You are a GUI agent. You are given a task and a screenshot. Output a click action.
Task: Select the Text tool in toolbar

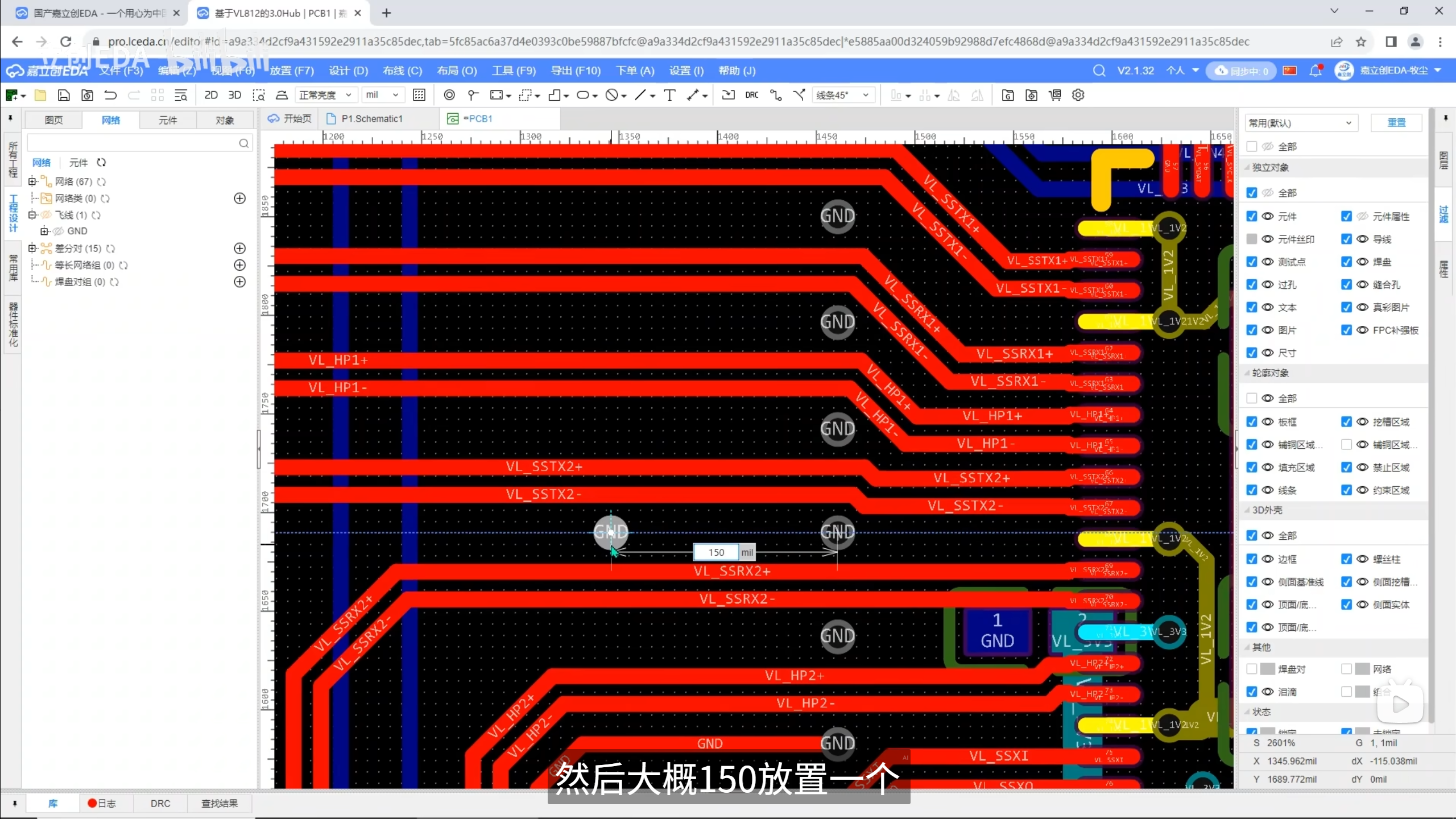pos(669,95)
